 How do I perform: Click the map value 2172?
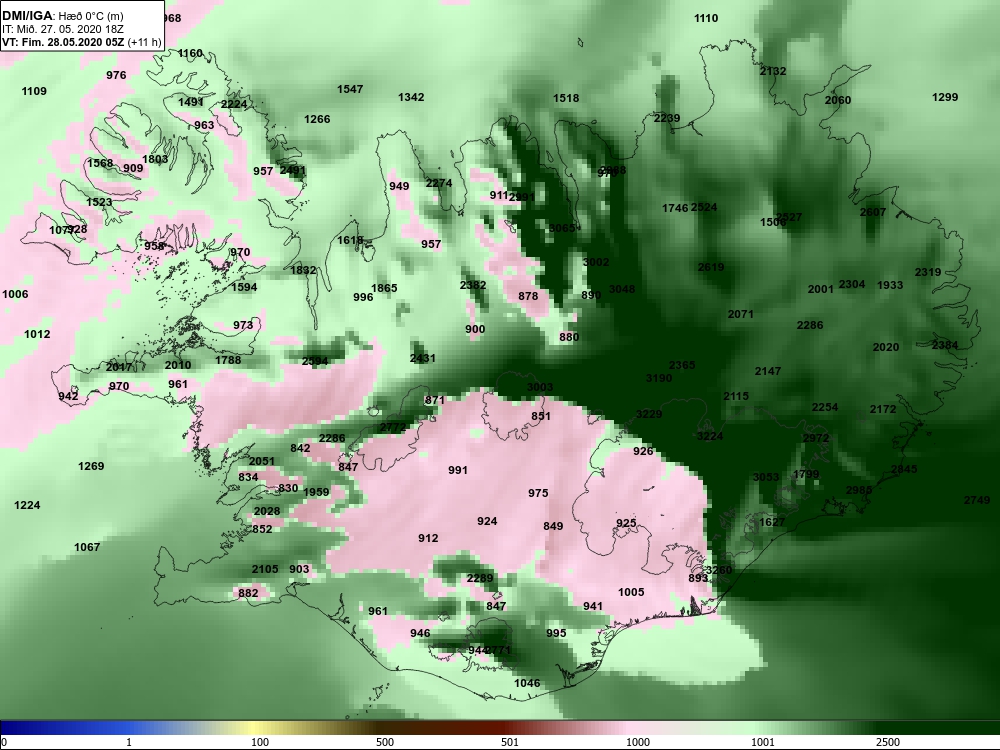[883, 409]
